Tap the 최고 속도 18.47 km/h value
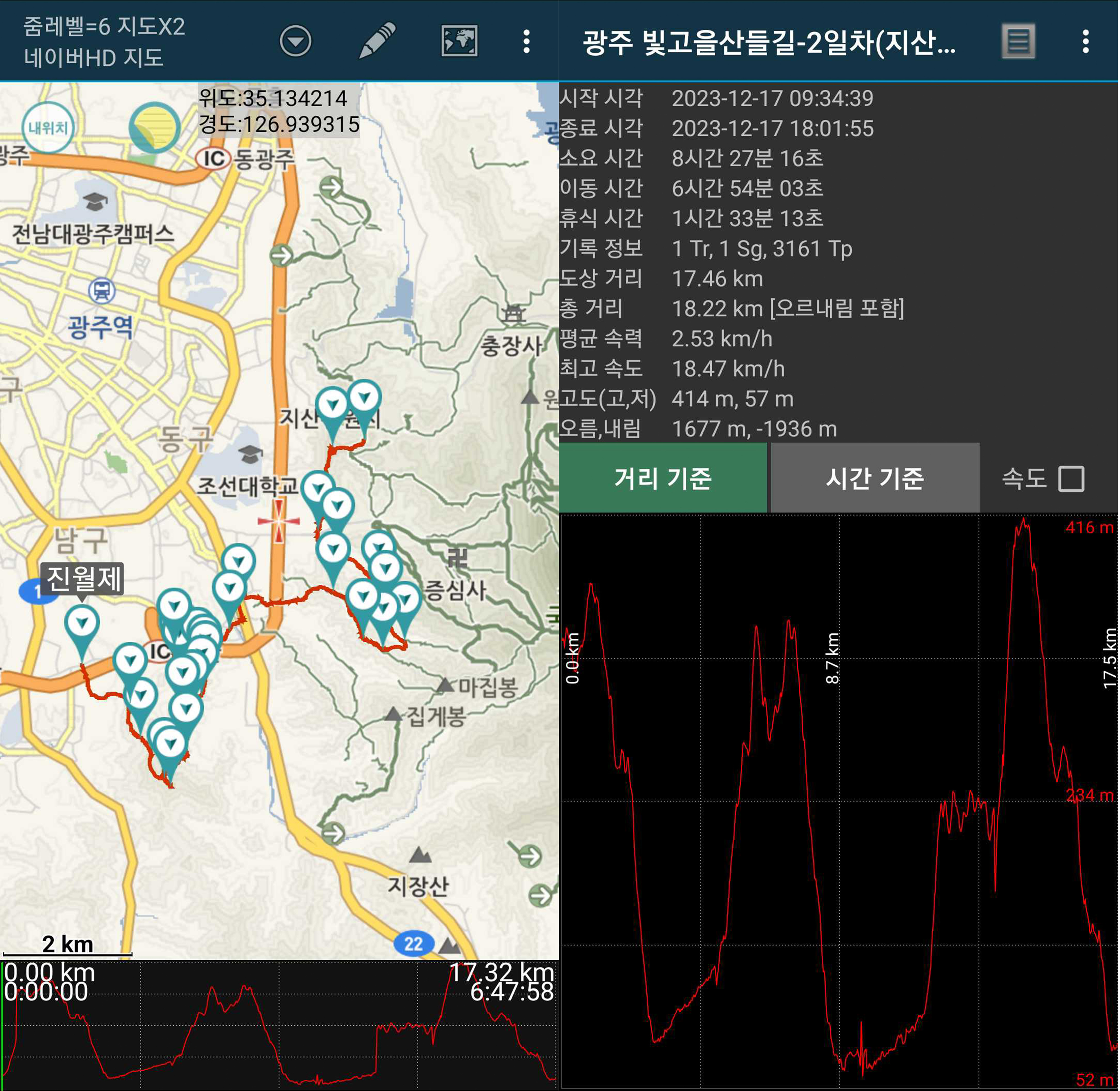 pos(728,369)
